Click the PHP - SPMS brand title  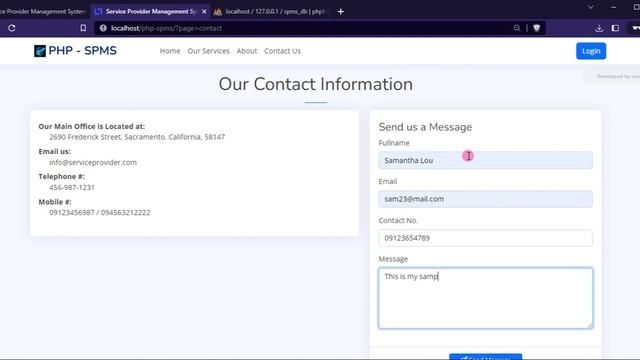pos(82,51)
